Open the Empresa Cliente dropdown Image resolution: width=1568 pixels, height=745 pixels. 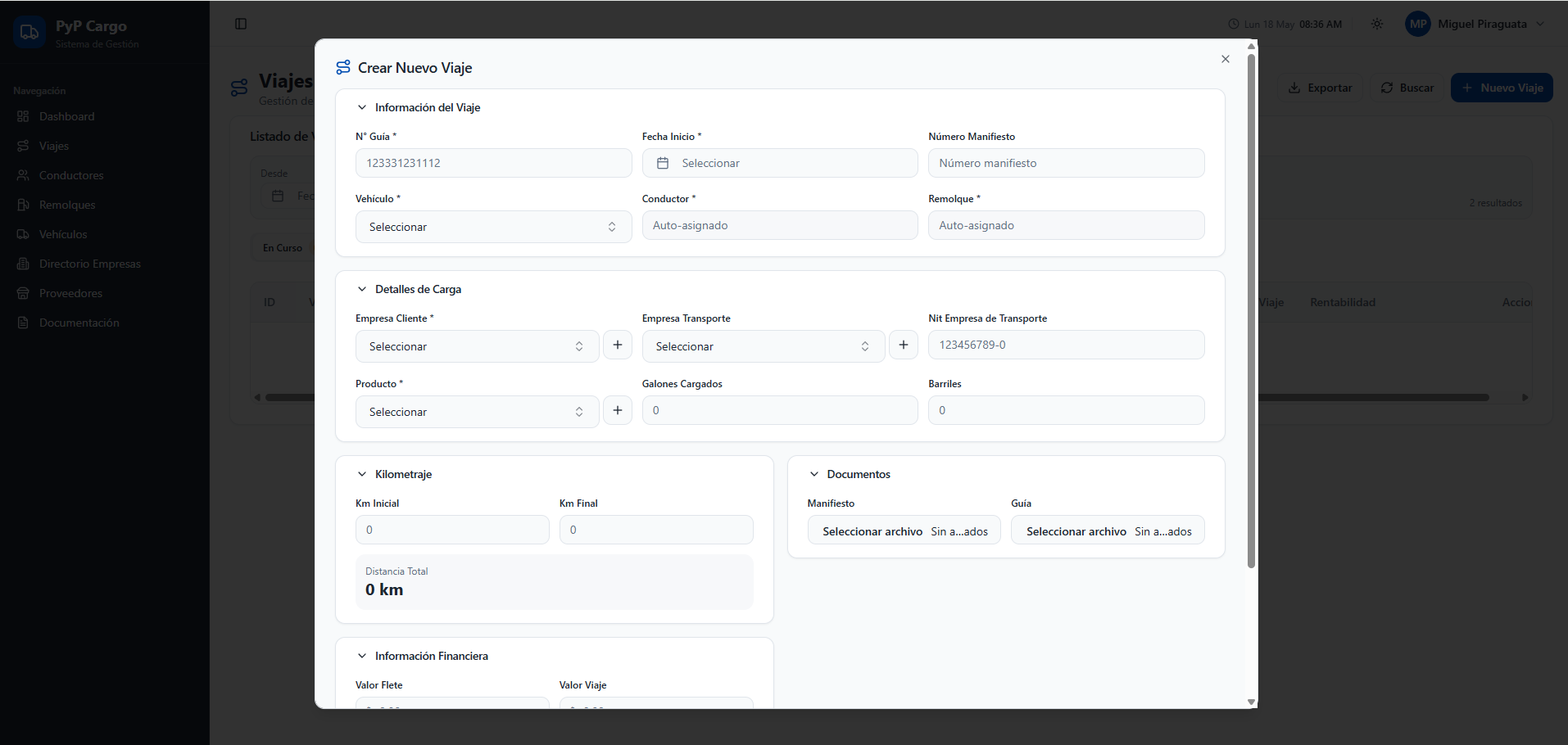[x=477, y=346]
